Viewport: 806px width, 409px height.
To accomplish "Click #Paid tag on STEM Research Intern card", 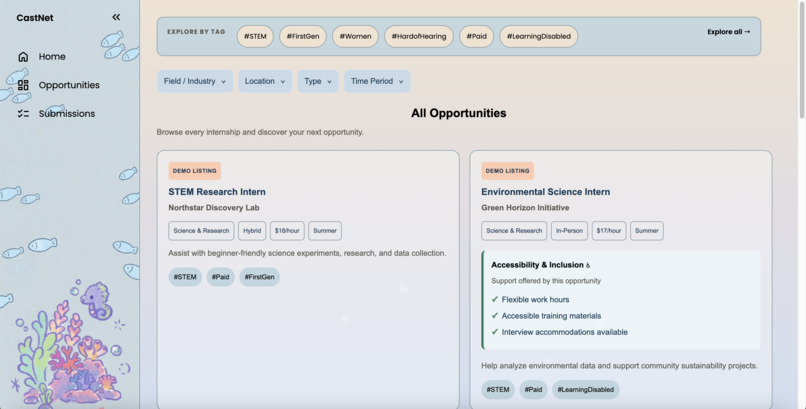I will (221, 277).
